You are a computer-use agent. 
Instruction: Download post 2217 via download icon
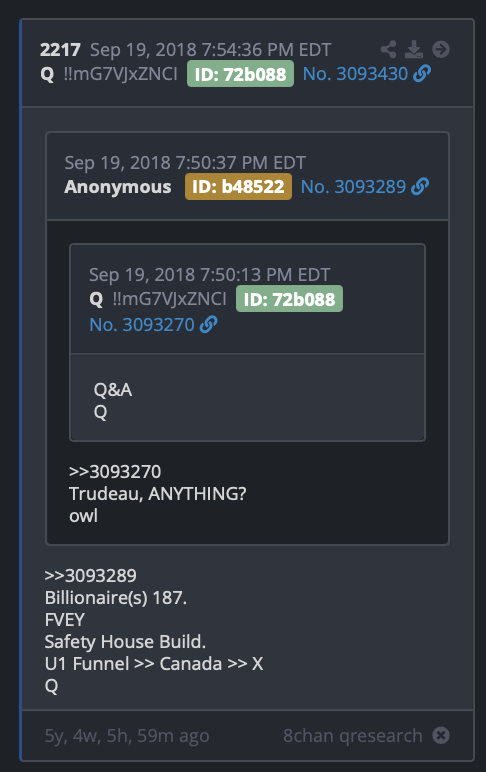click(x=414, y=49)
